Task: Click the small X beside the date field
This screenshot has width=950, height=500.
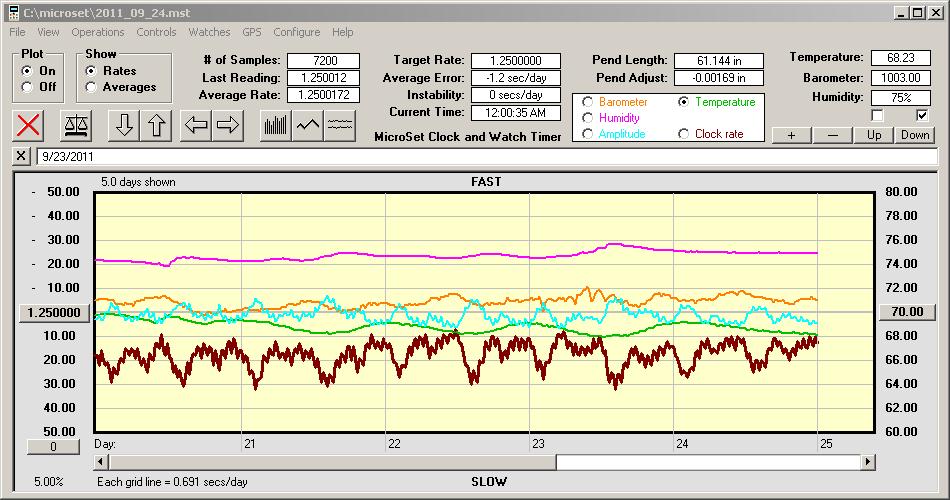Action: (x=21, y=156)
